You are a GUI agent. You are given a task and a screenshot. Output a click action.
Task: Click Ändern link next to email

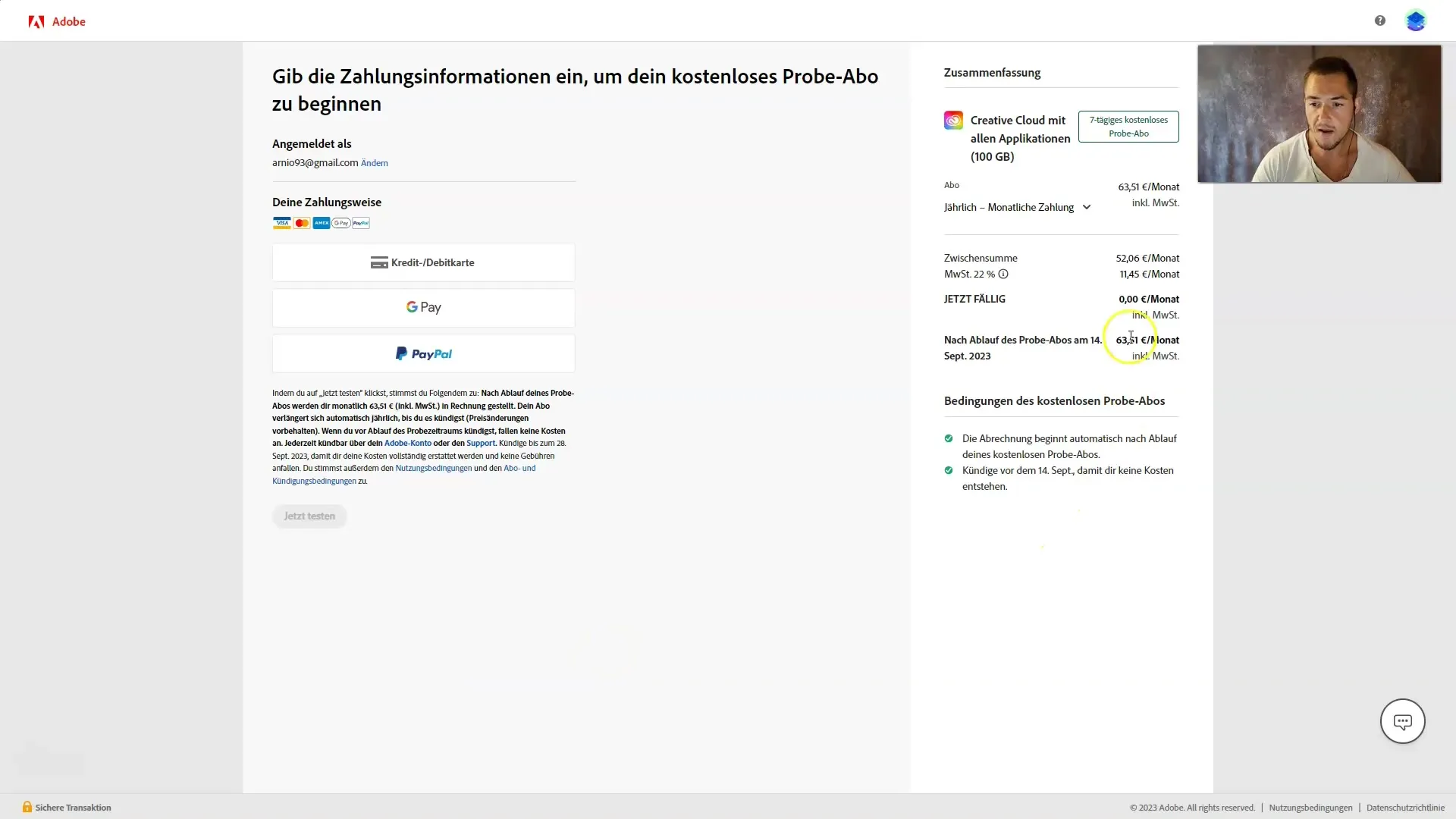(x=375, y=163)
